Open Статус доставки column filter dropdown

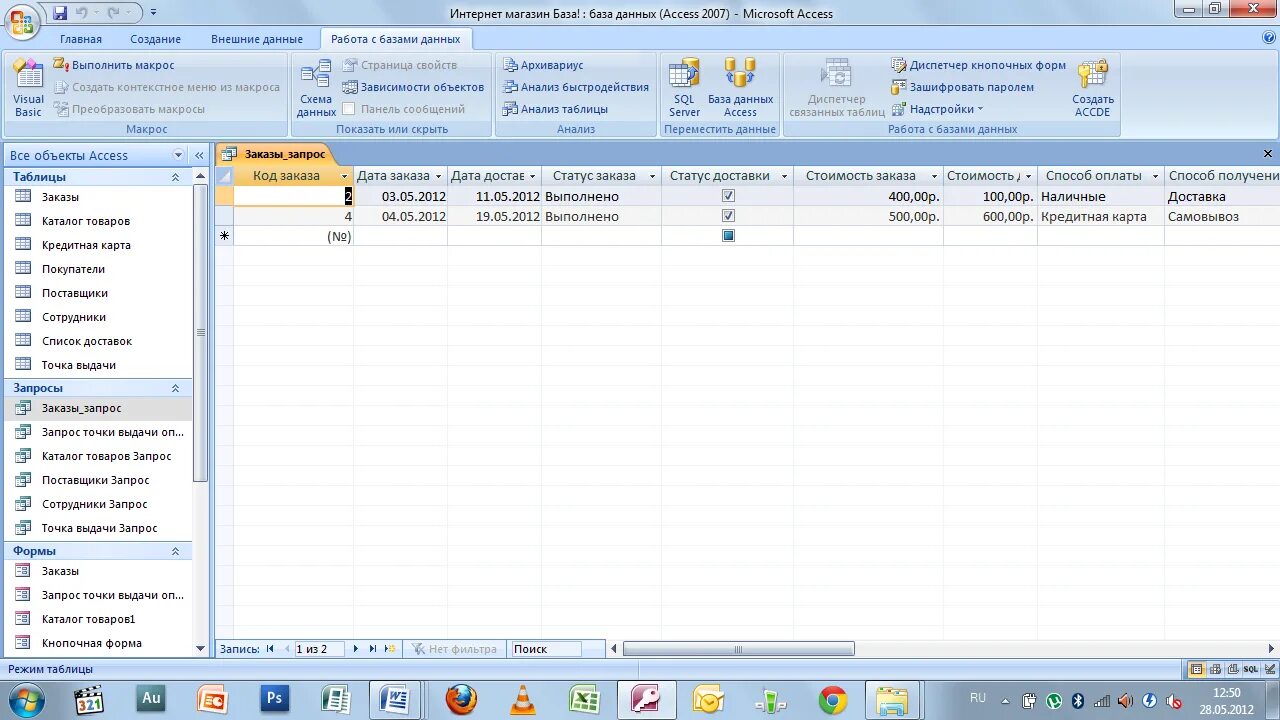(784, 176)
